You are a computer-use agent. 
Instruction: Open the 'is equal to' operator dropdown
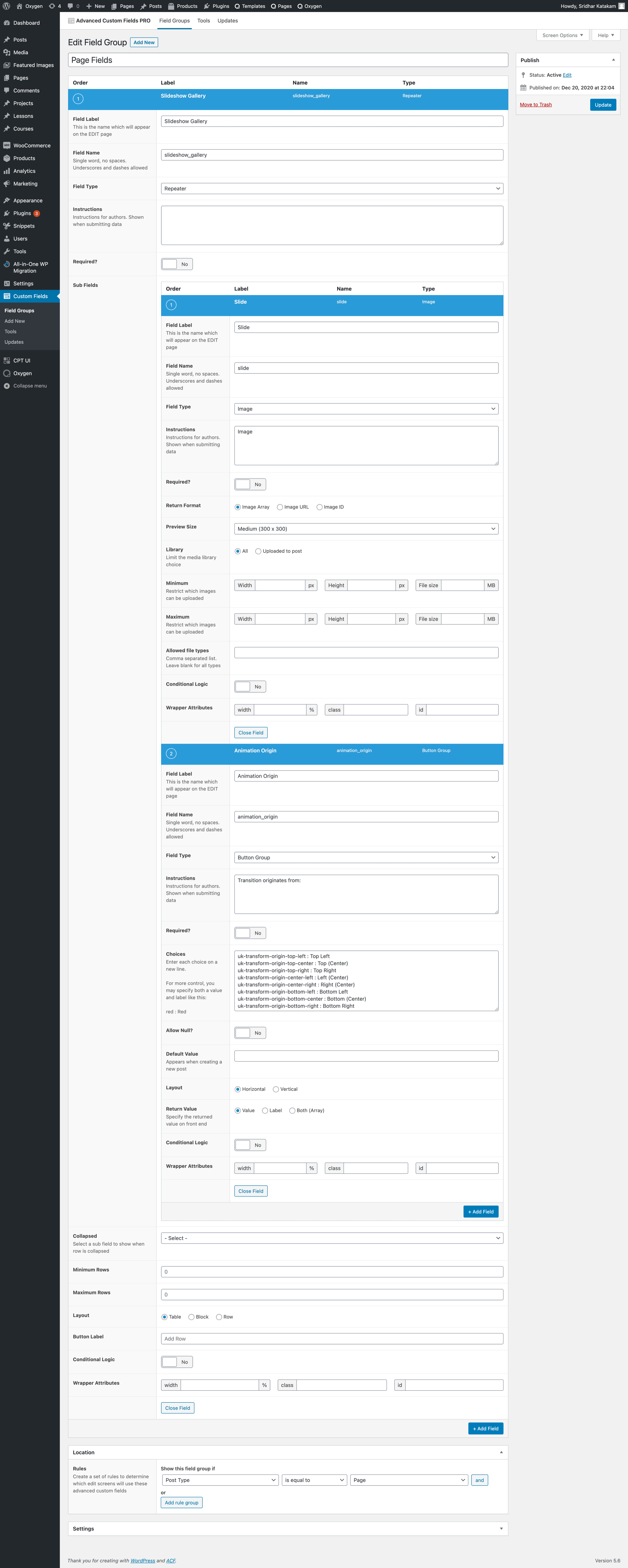315,1480
